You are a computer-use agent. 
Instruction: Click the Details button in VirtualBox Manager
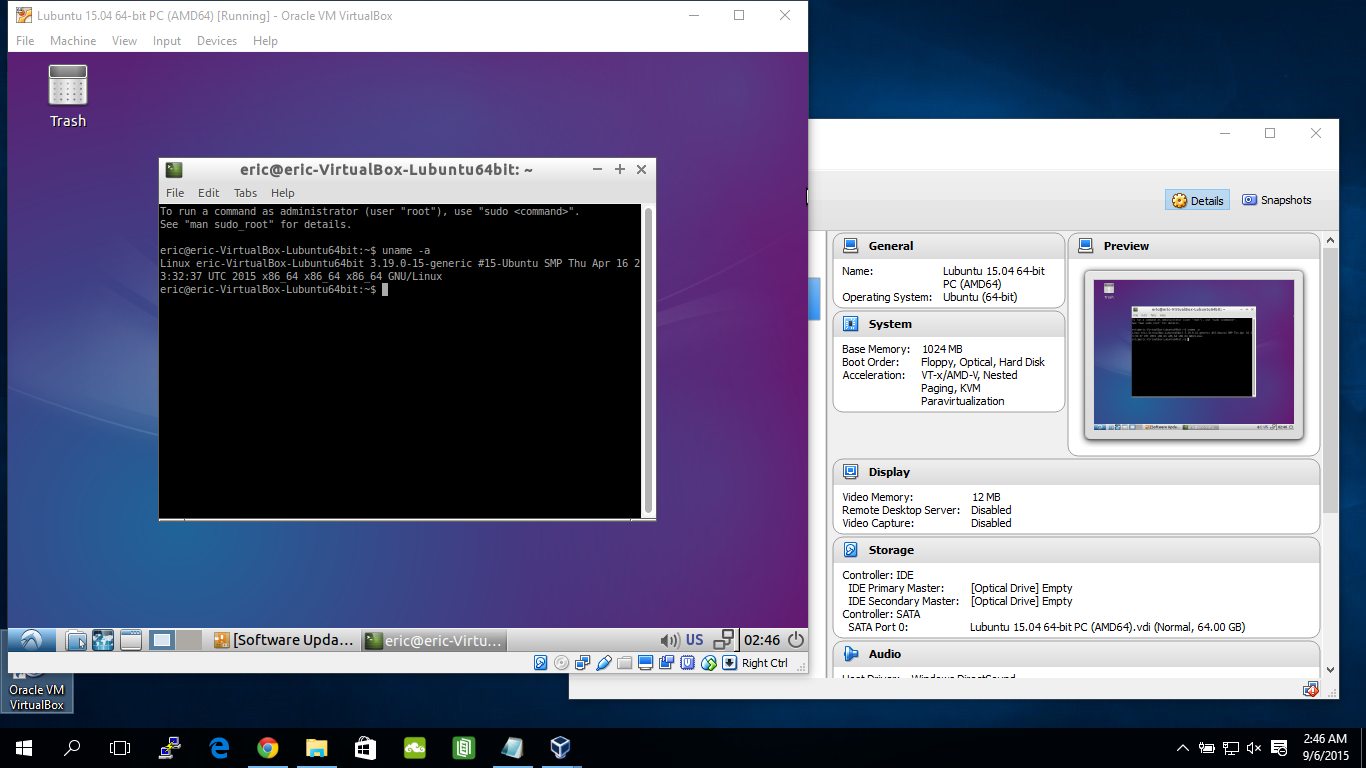[x=1197, y=200]
